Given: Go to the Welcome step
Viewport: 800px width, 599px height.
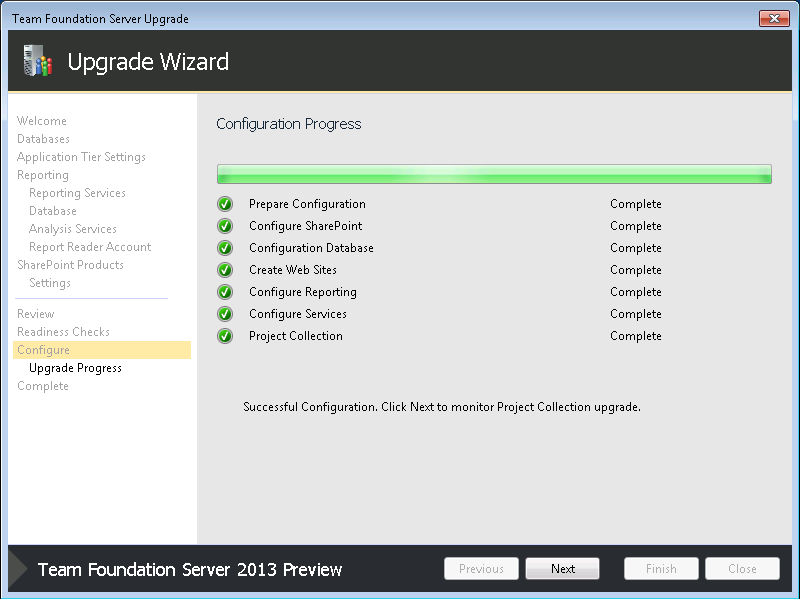Looking at the screenshot, I should (42, 121).
